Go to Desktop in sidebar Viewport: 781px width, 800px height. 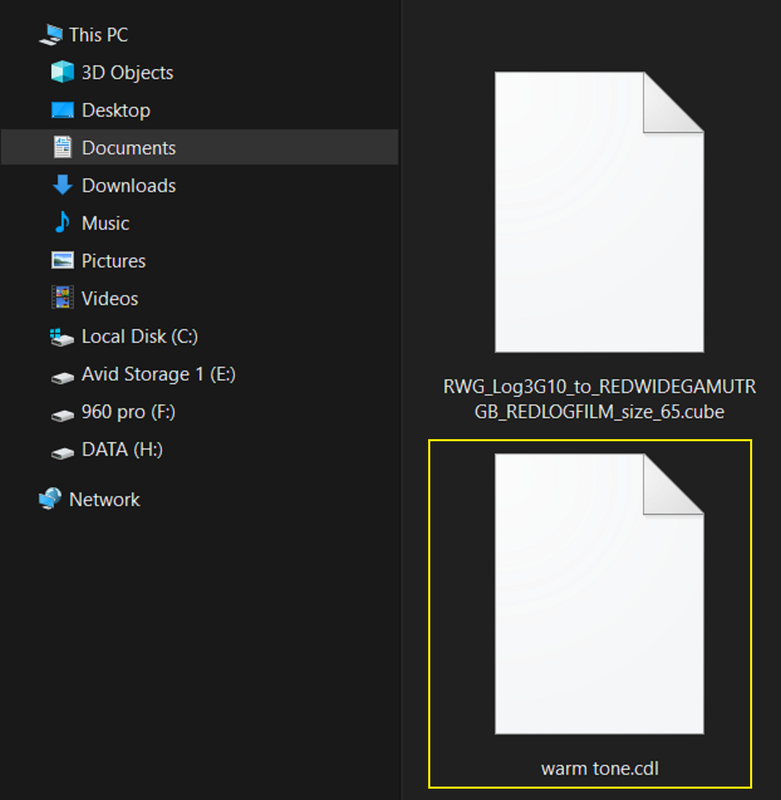coord(116,110)
